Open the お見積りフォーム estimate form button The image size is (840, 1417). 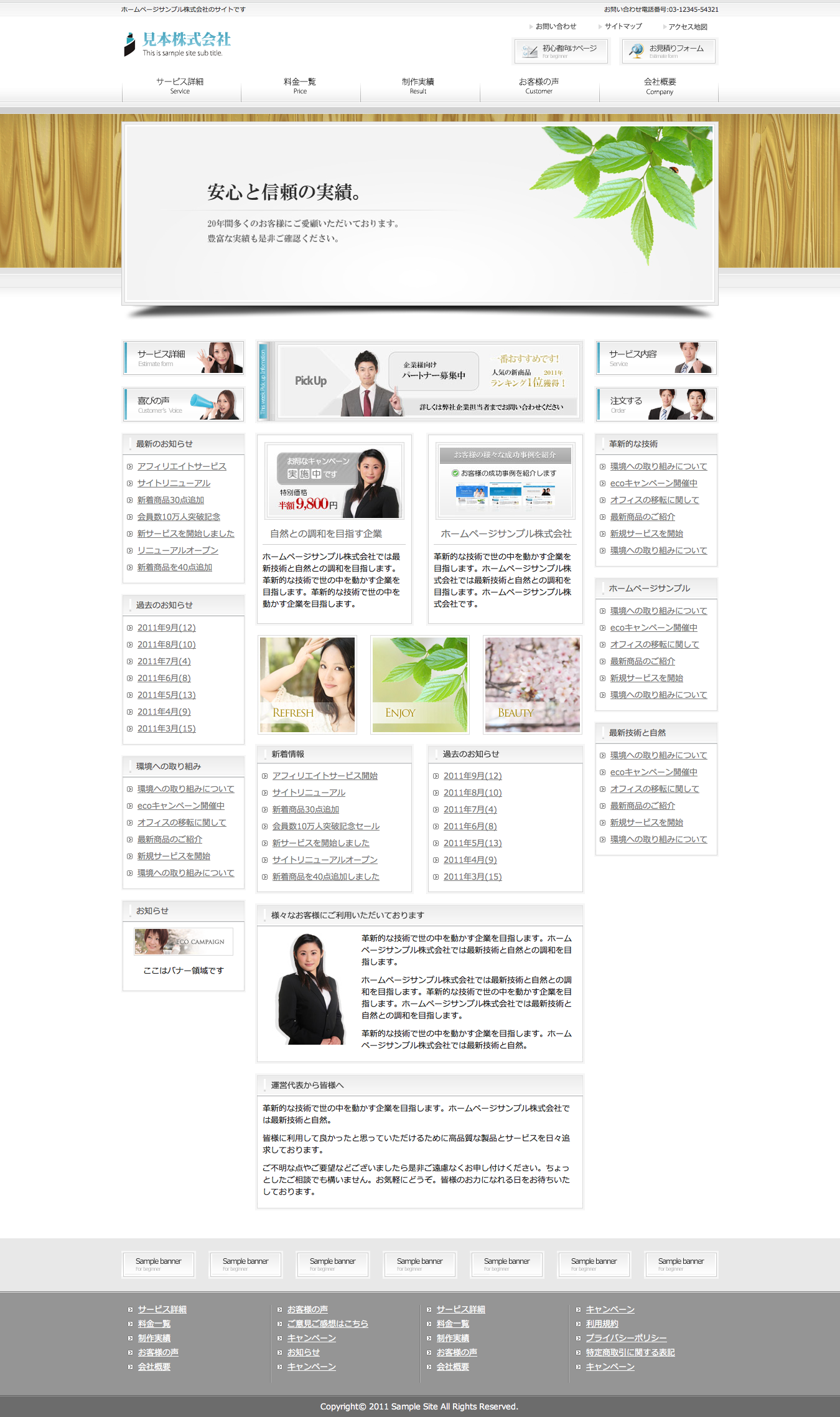click(x=668, y=51)
